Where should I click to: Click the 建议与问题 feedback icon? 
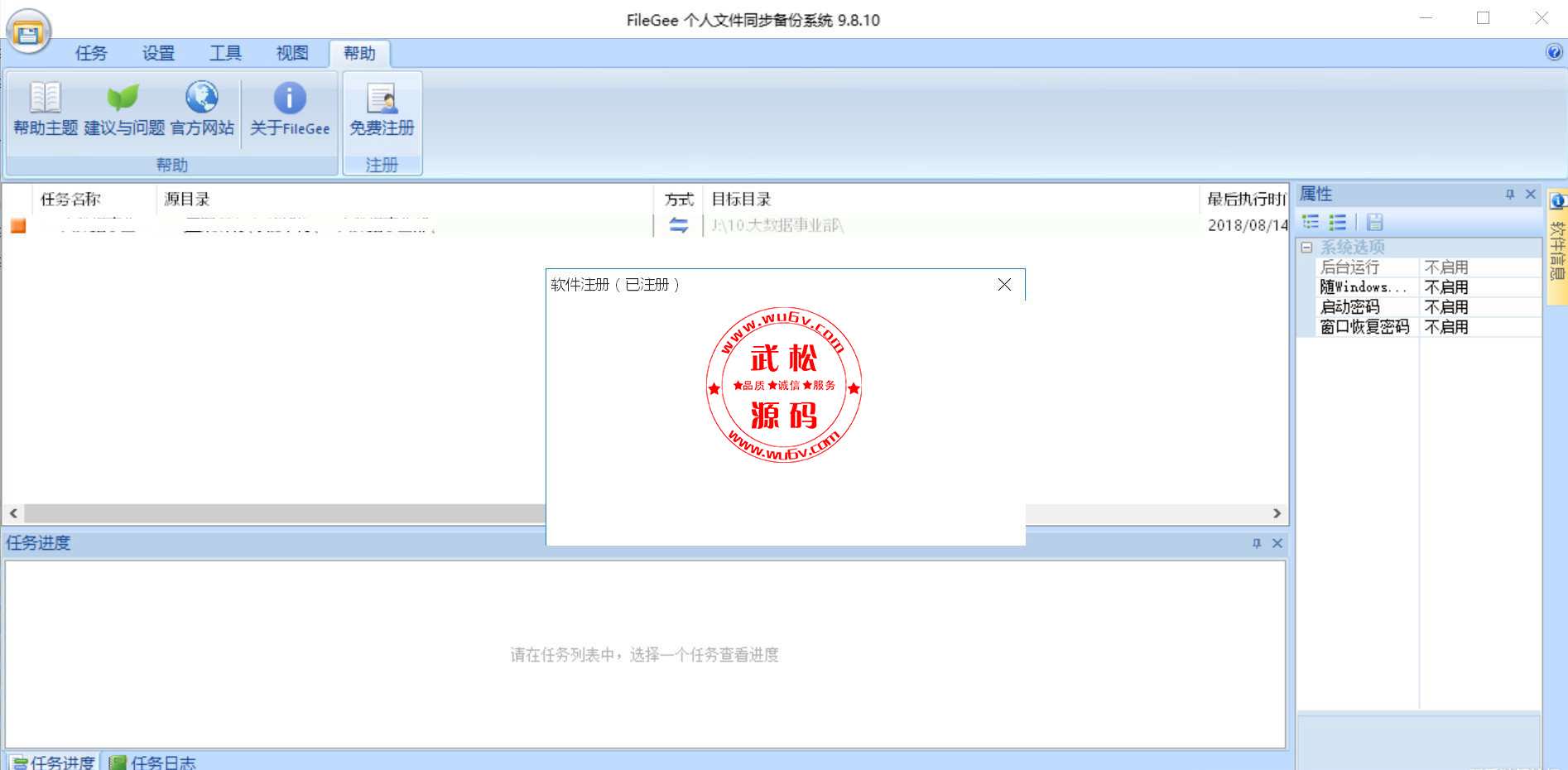pyautogui.click(x=124, y=109)
